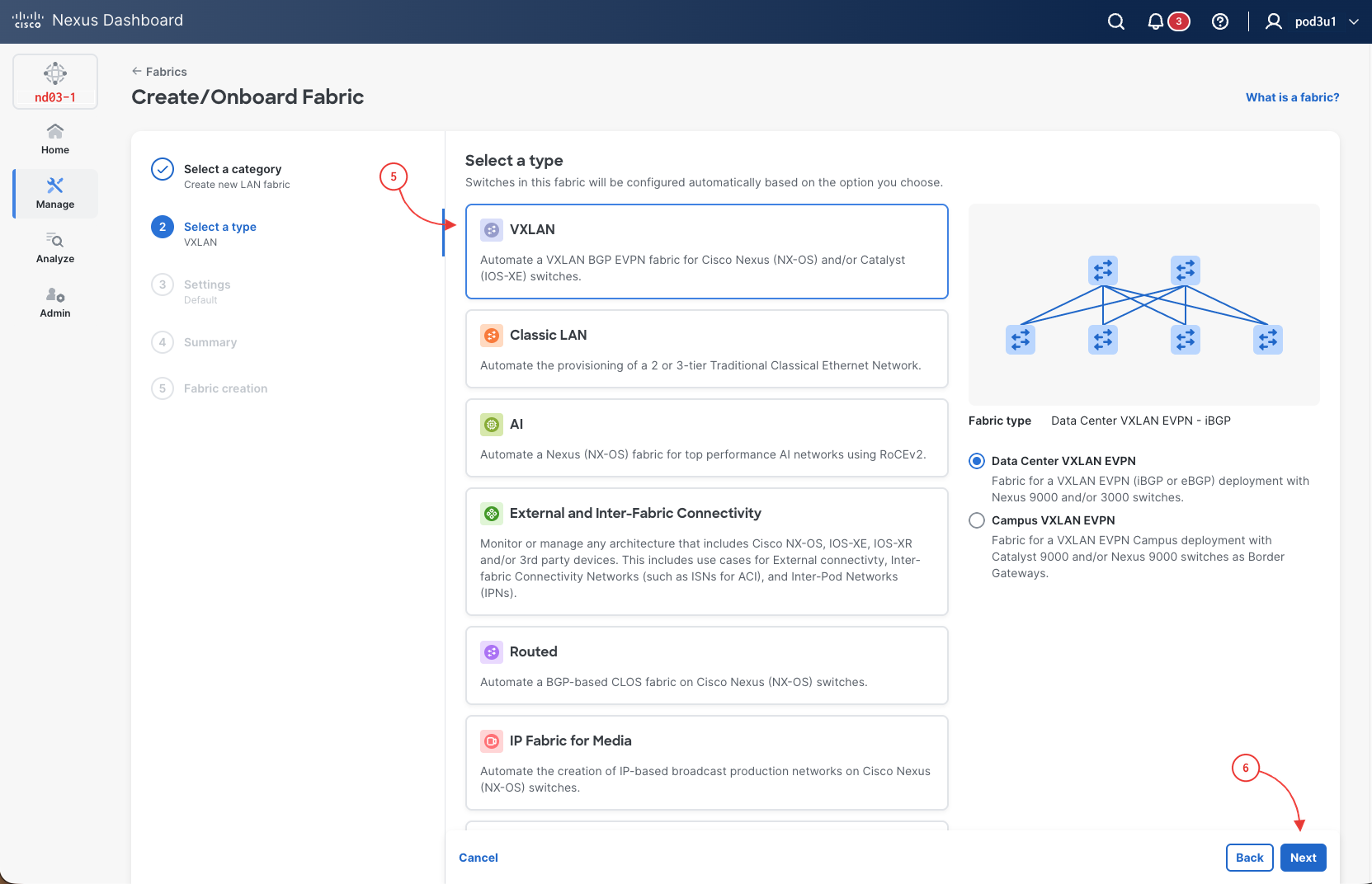1372x884 pixels.
Task: Select Data Center VXLAN EVPN radio button
Action: (x=977, y=461)
